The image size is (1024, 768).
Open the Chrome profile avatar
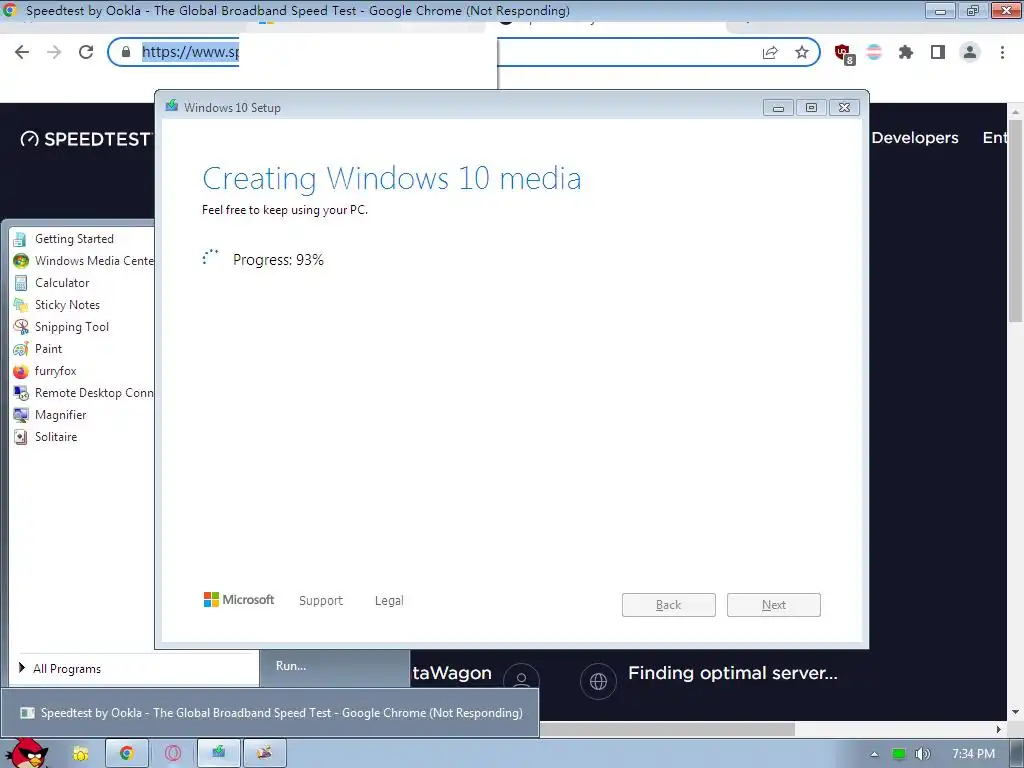click(x=970, y=52)
